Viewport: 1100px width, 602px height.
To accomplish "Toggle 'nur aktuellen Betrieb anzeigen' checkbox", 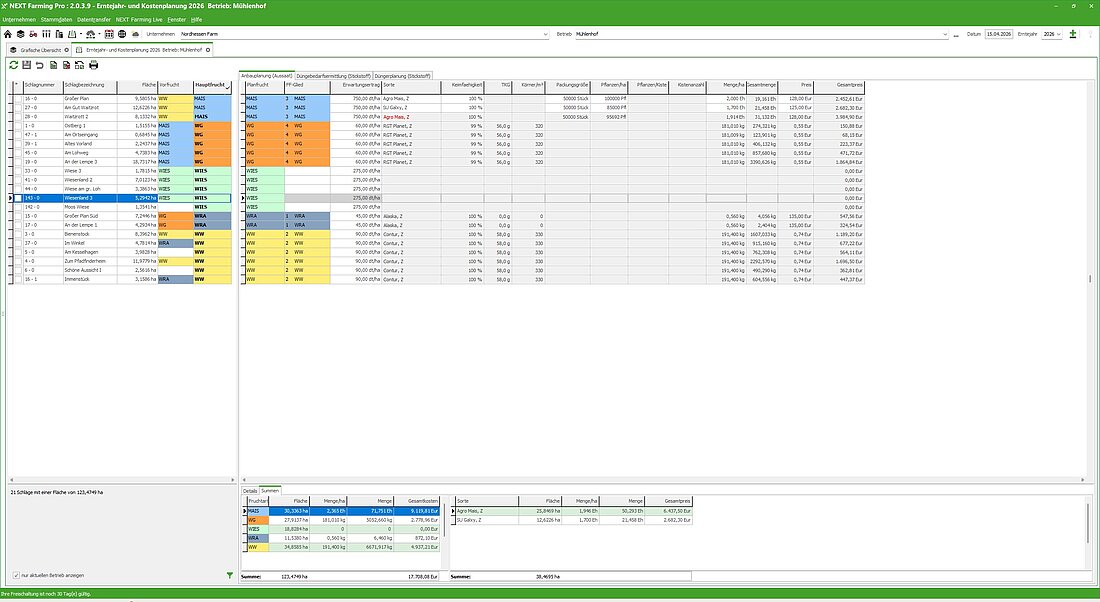I will 17,575.
